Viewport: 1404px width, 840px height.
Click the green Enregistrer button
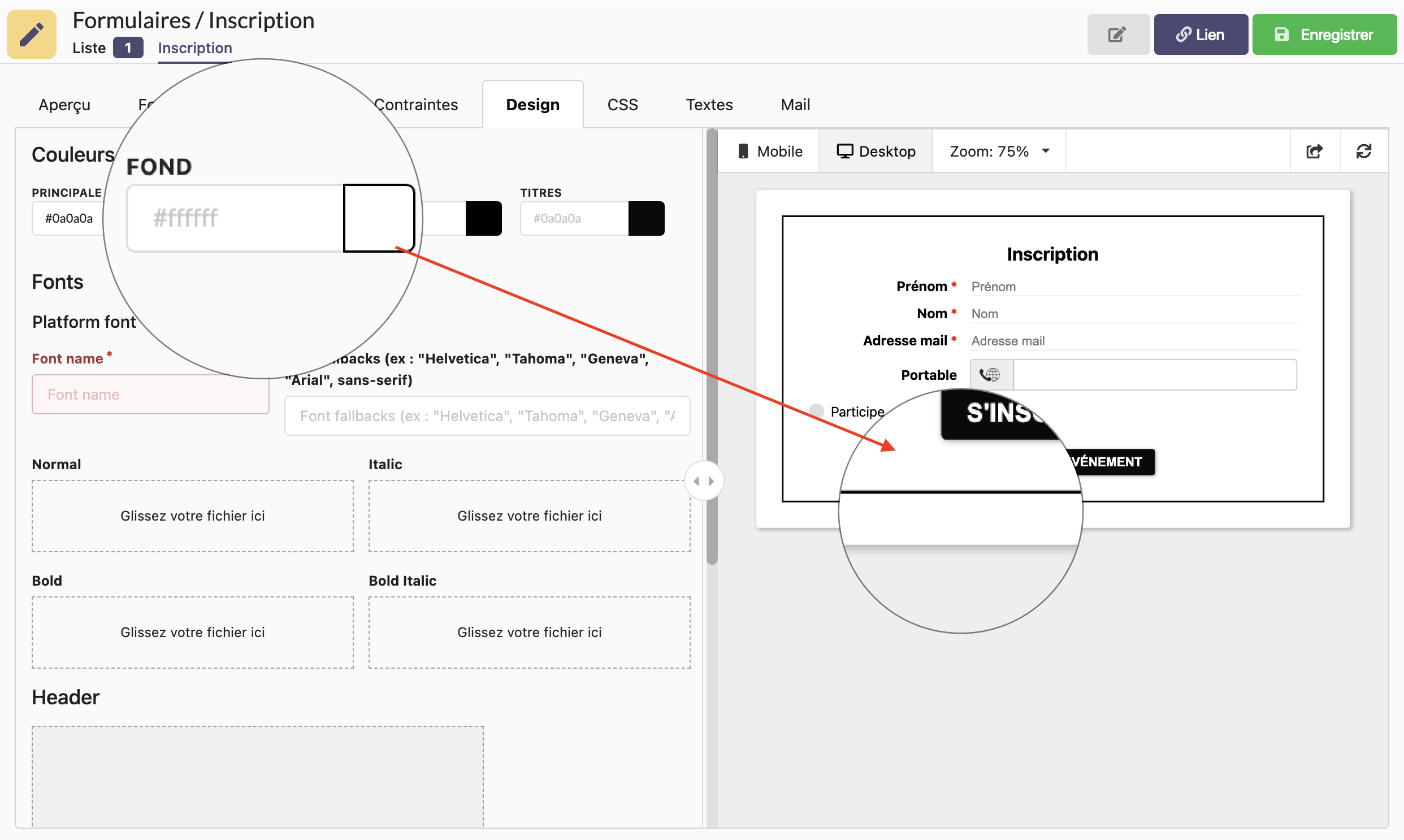[1324, 34]
